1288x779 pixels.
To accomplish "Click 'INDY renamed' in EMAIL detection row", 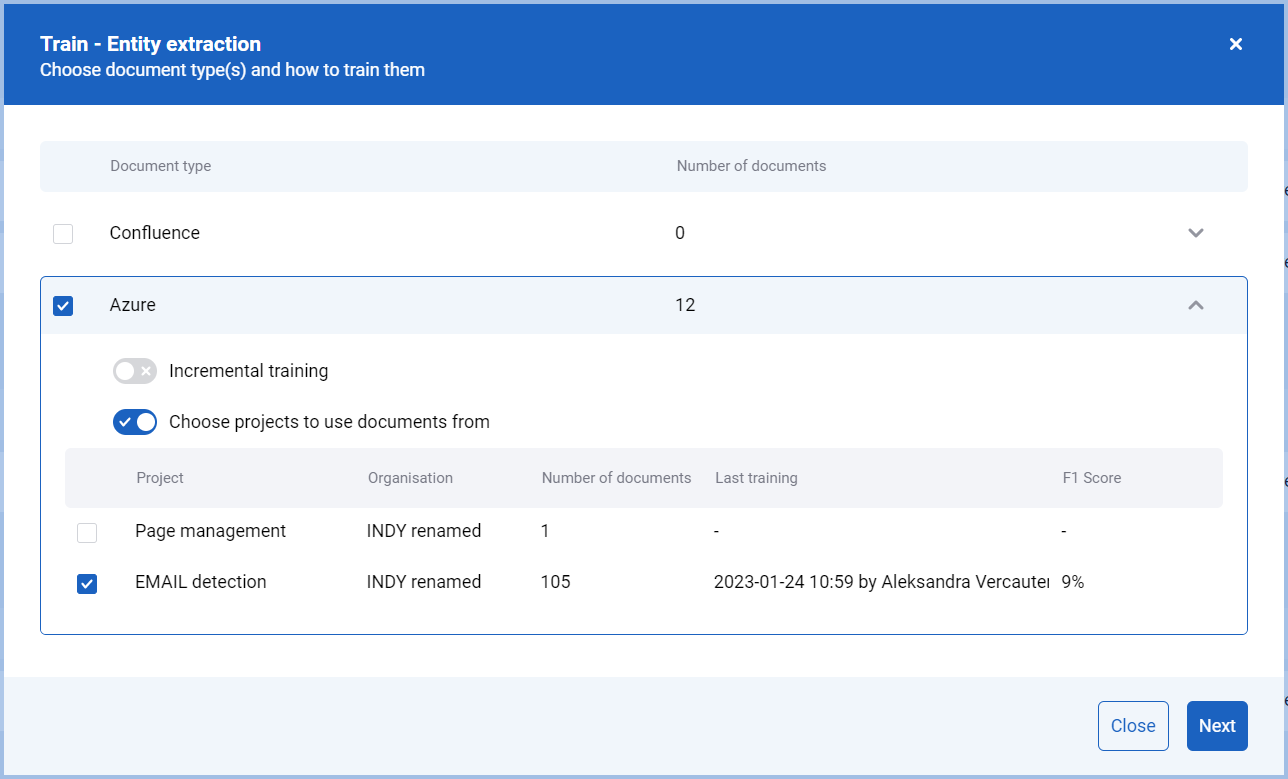I will [x=424, y=582].
